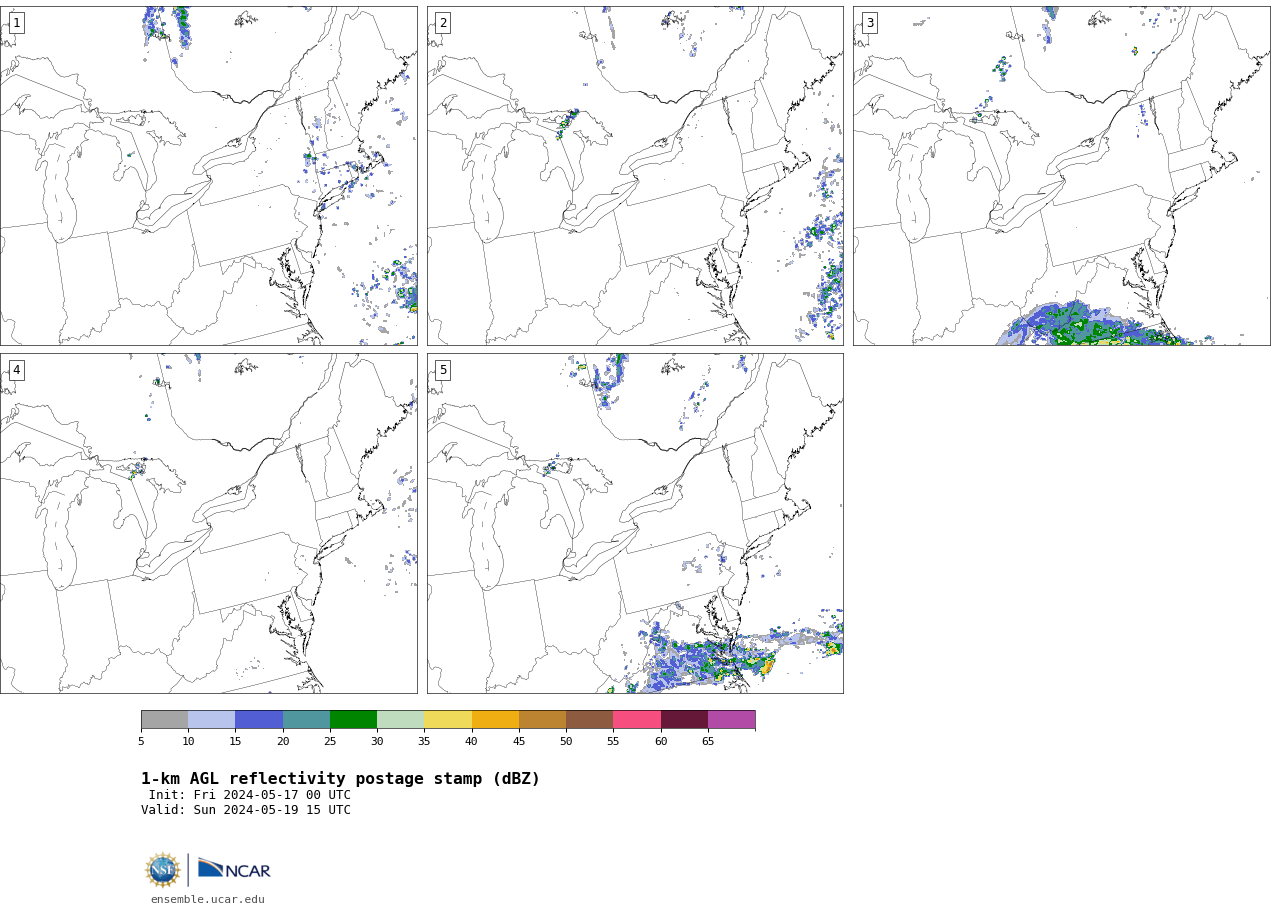
Task: Click the purple 65+ dBZ swatch
Action: pos(731,720)
